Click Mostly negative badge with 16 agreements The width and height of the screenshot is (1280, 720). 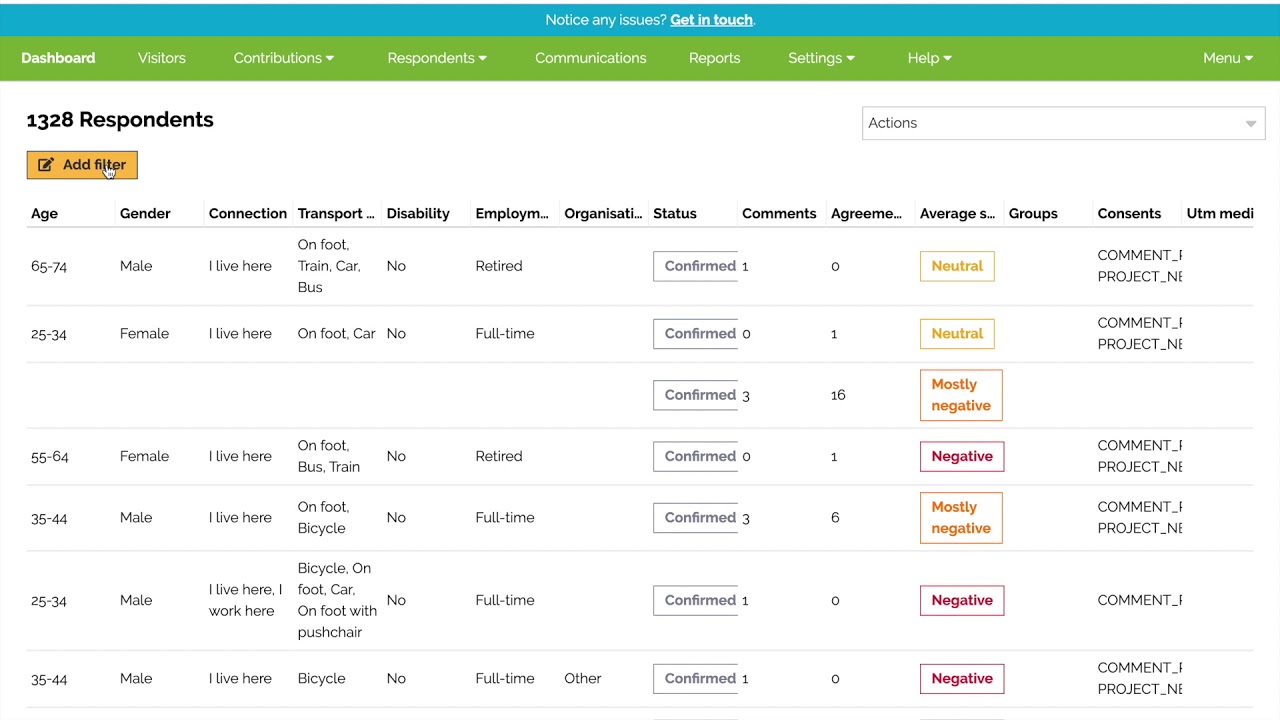coord(961,395)
